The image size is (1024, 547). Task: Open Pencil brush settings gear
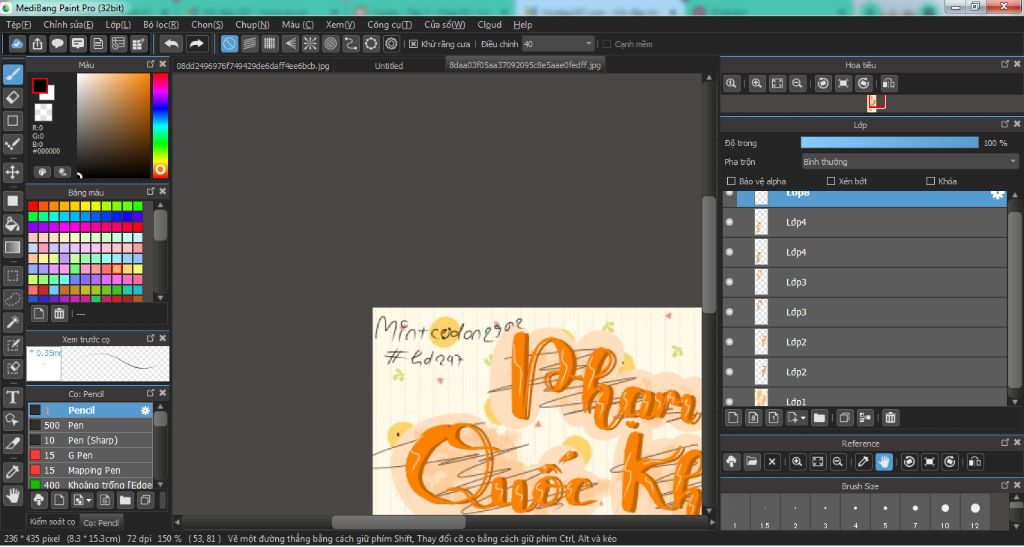click(x=146, y=411)
